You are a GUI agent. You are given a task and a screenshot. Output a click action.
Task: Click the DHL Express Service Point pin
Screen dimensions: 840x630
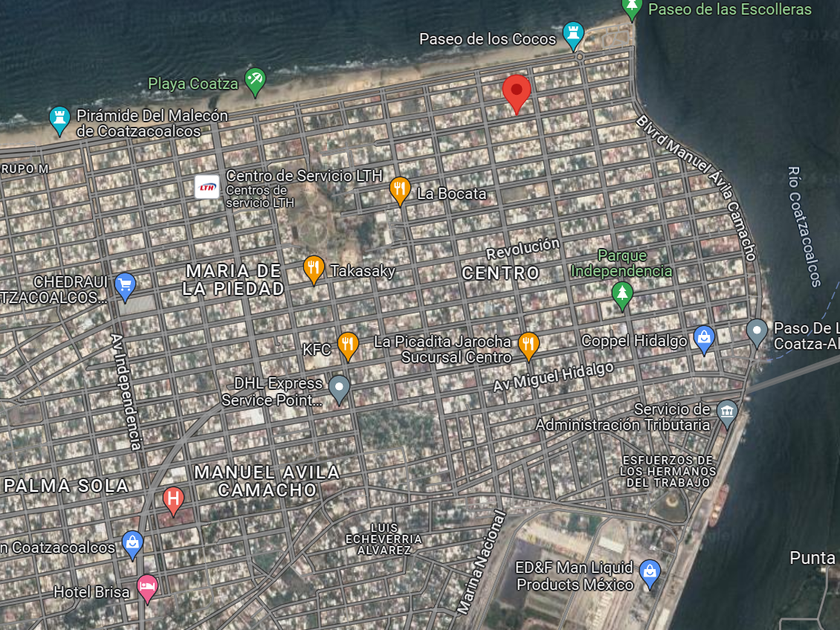point(339,389)
